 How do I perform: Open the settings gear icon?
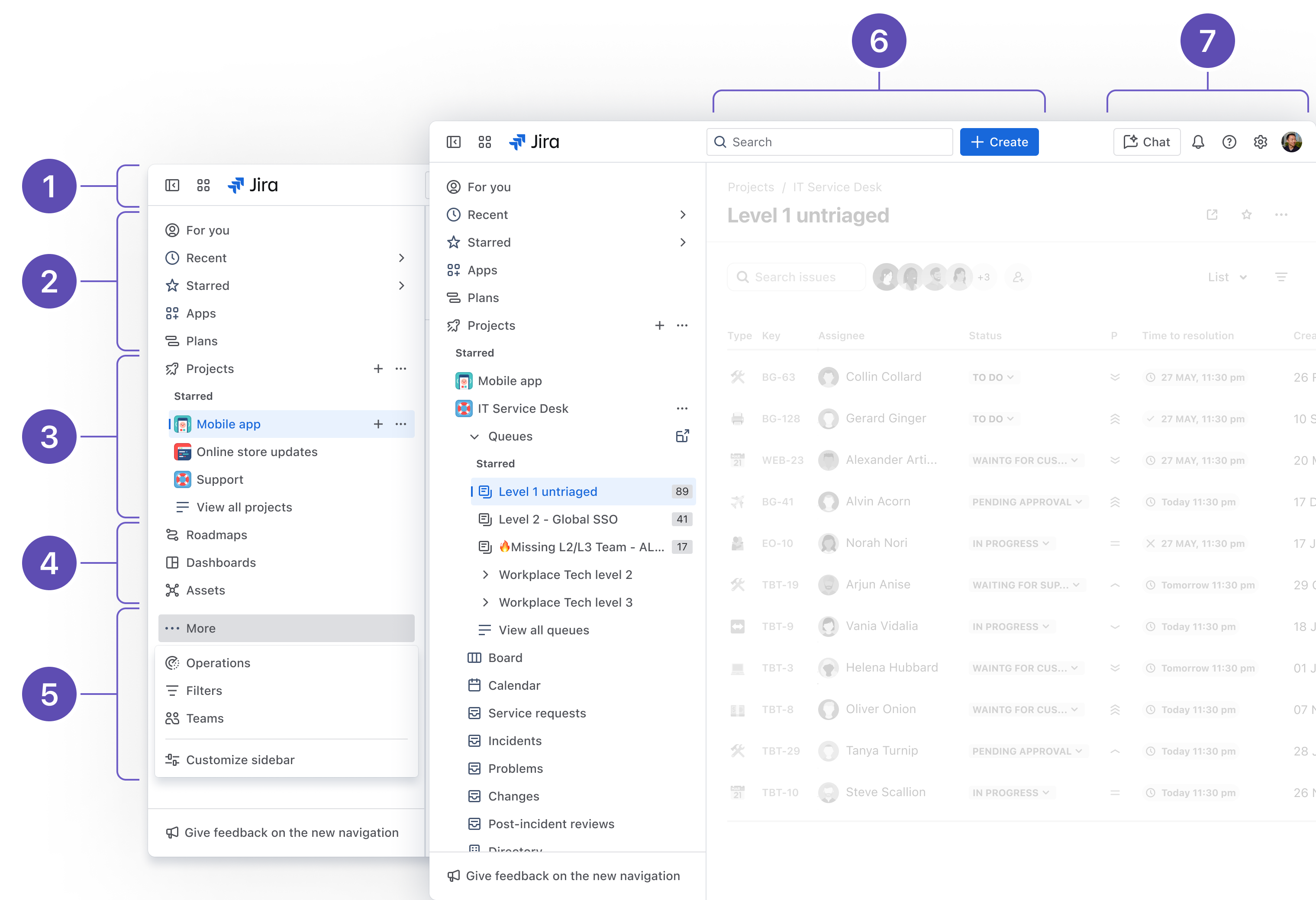click(1260, 142)
